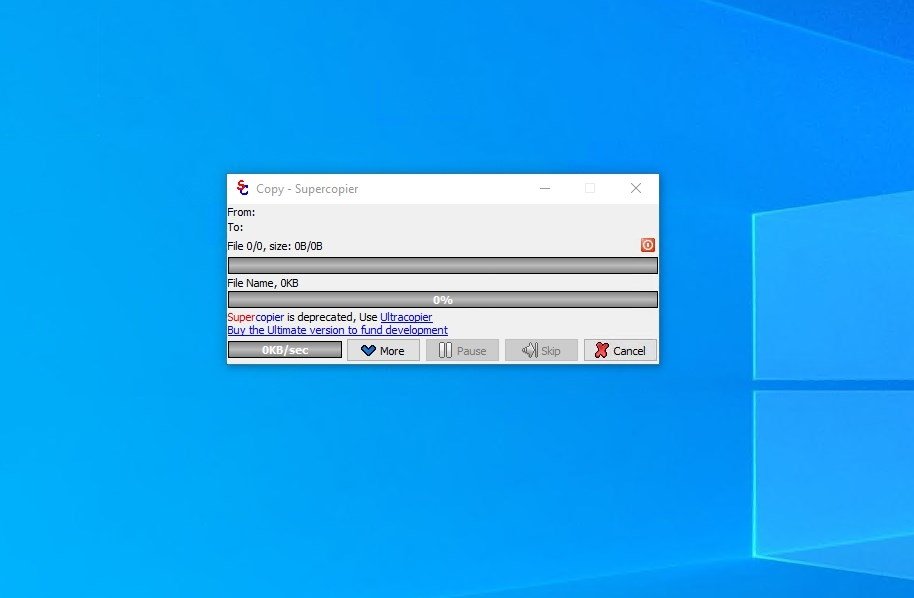Click the 0% current file progress bar
914x598 pixels.
(x=442, y=300)
